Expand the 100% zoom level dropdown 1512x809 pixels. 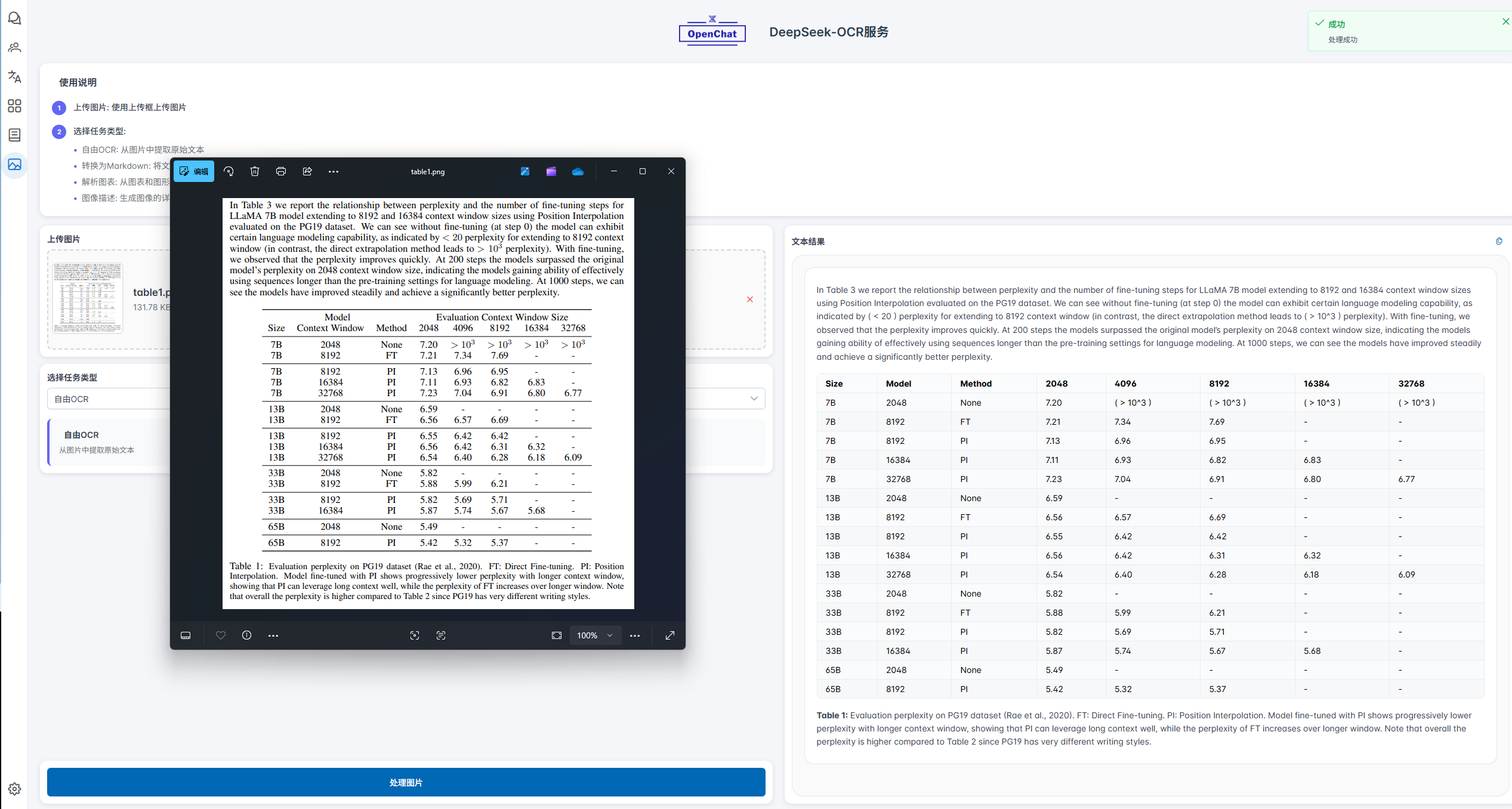(x=595, y=635)
